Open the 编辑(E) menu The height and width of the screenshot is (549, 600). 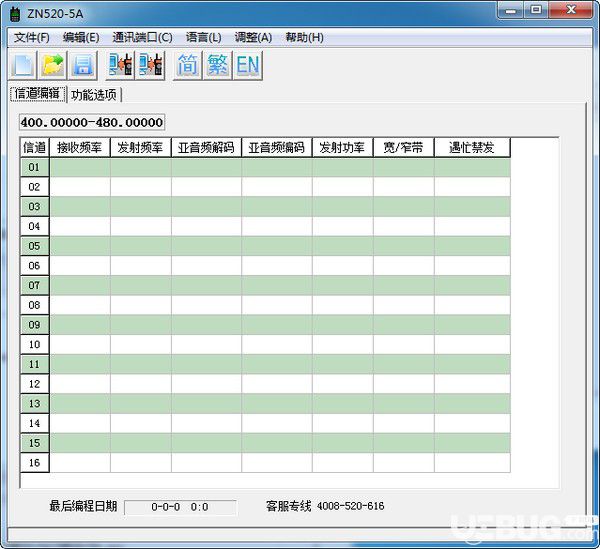pyautogui.click(x=81, y=37)
